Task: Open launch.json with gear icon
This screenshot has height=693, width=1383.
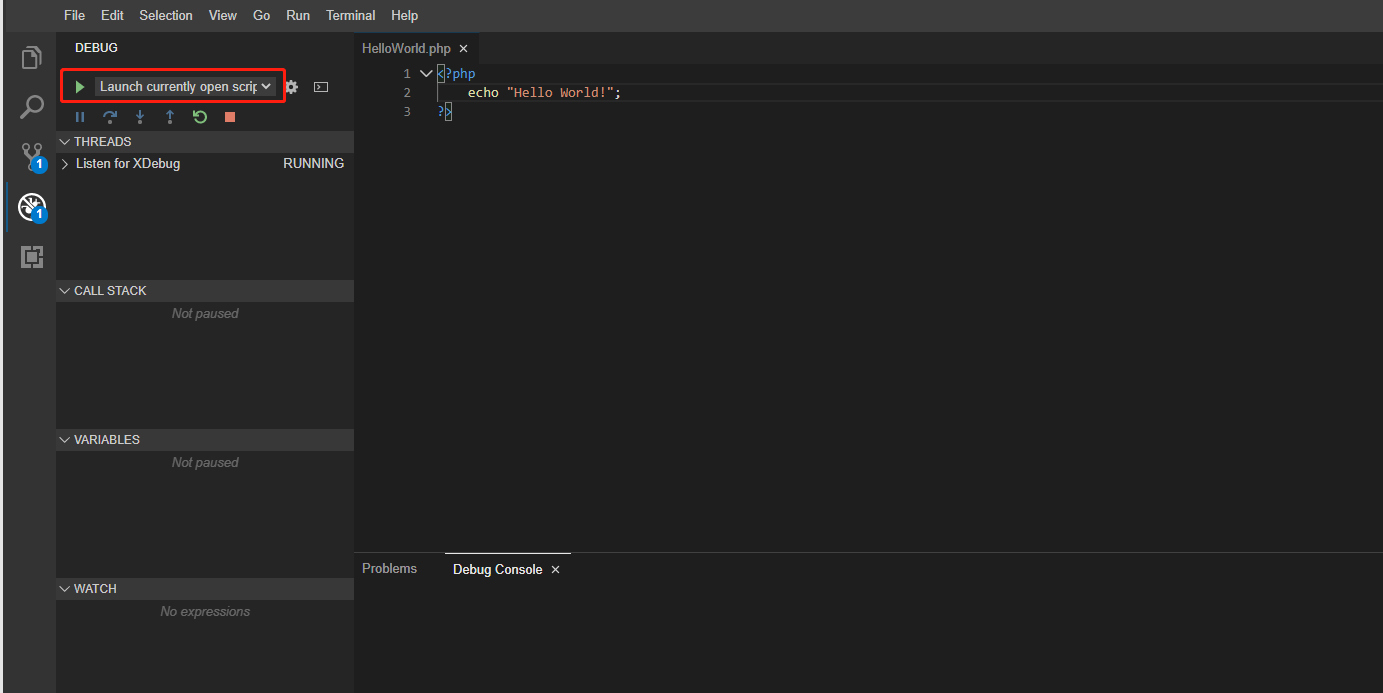Action: coord(291,87)
